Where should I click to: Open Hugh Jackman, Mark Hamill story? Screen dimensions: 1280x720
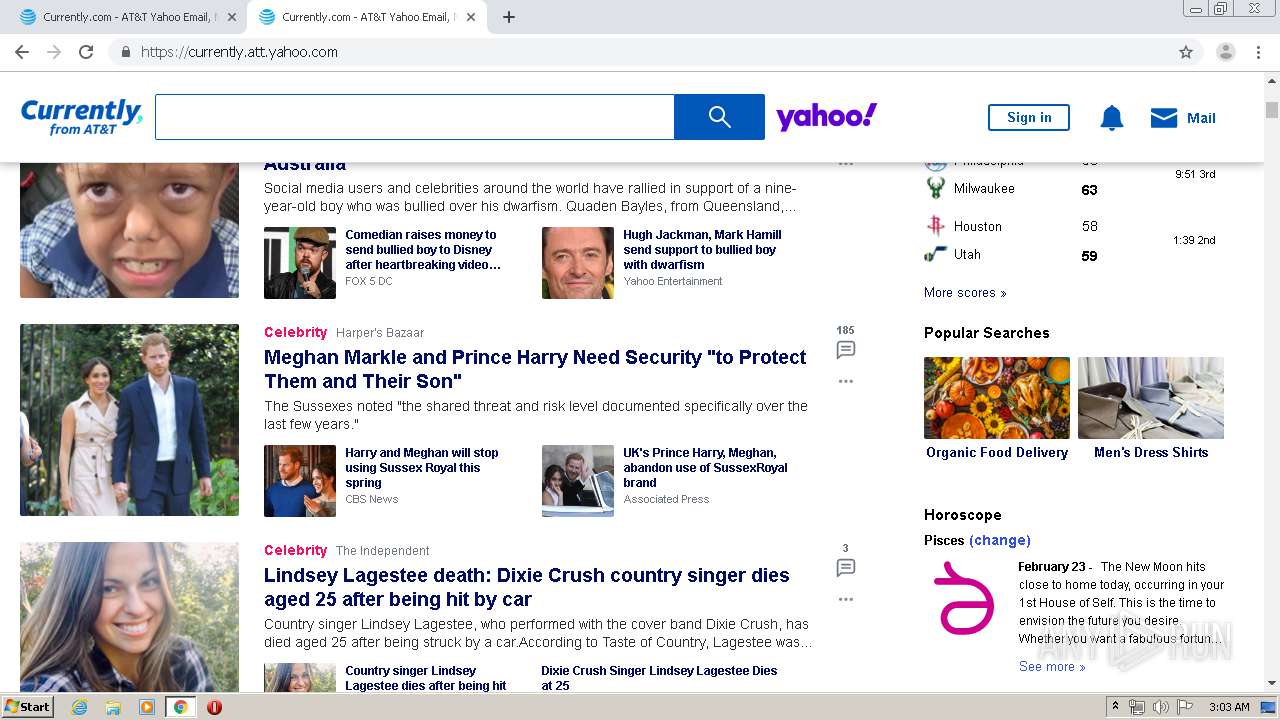pyautogui.click(x=702, y=250)
